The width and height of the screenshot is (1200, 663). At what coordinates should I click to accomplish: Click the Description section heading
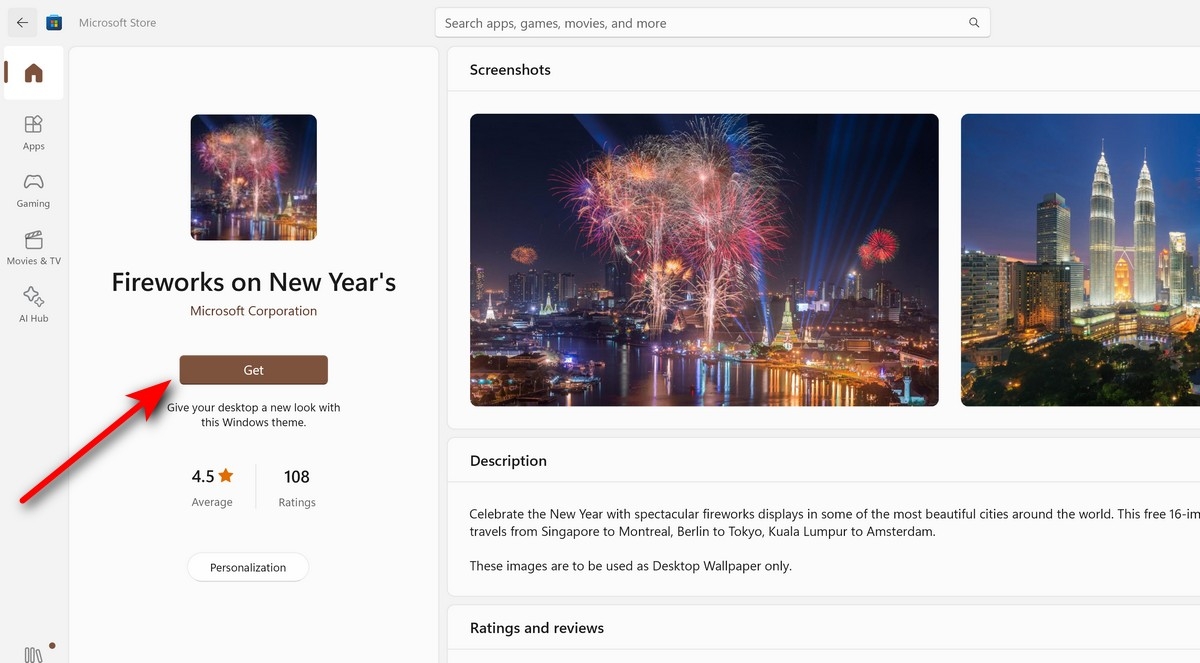[x=508, y=461]
